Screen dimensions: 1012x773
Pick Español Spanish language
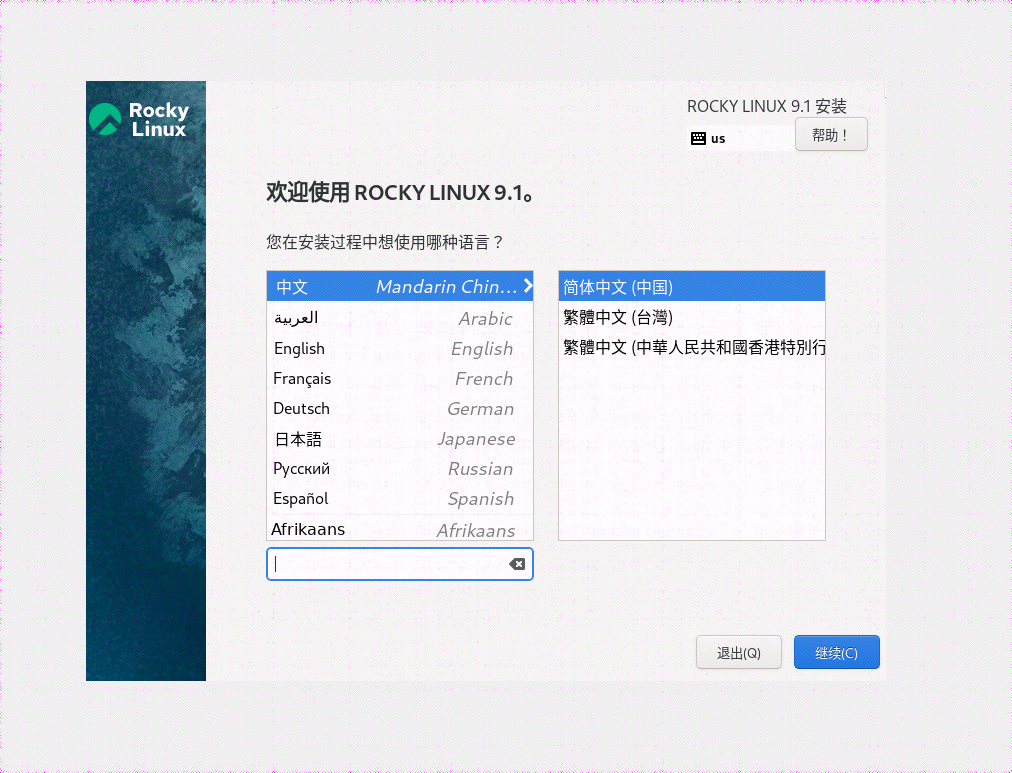[400, 499]
